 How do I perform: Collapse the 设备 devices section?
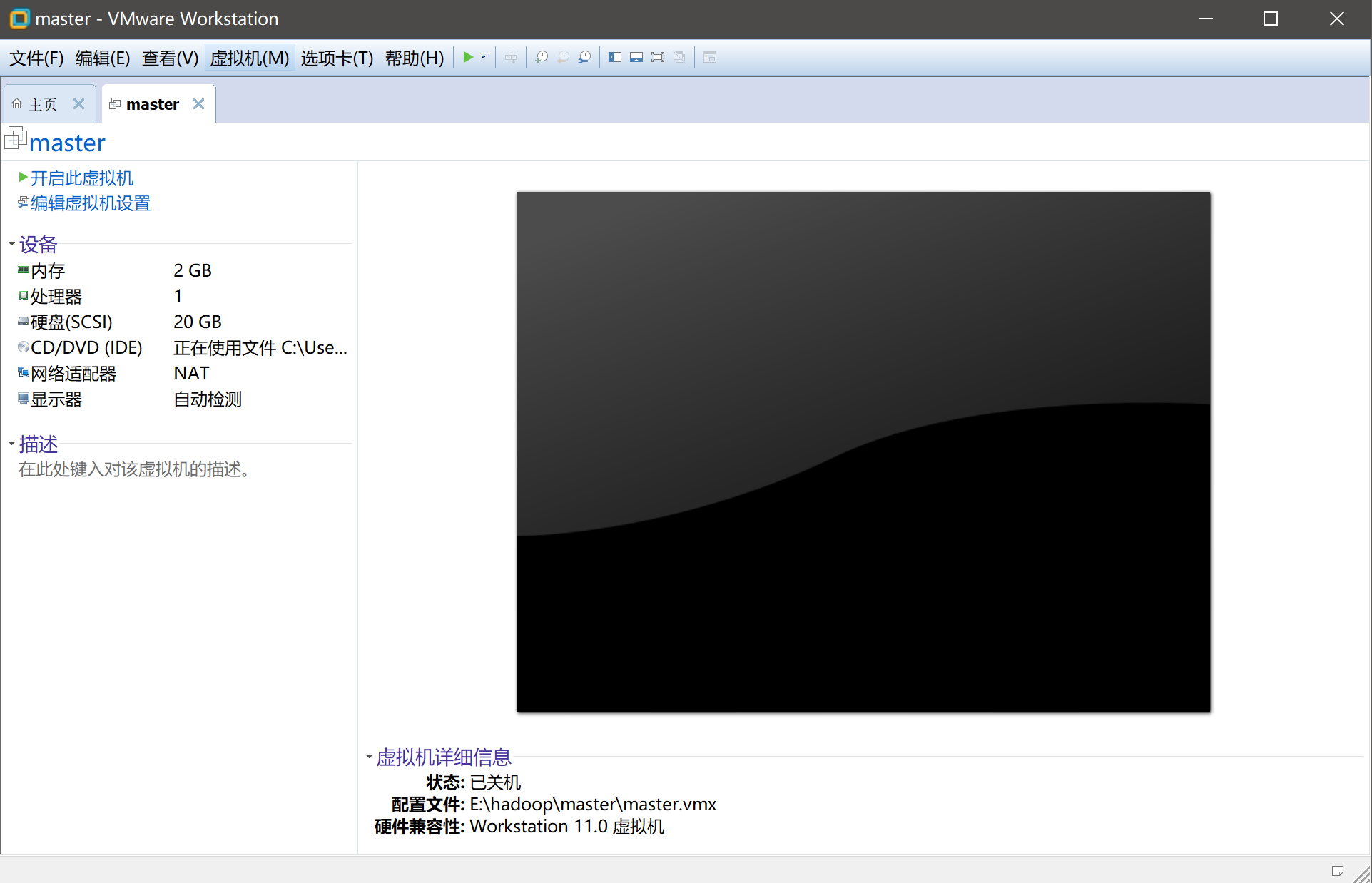(11, 244)
